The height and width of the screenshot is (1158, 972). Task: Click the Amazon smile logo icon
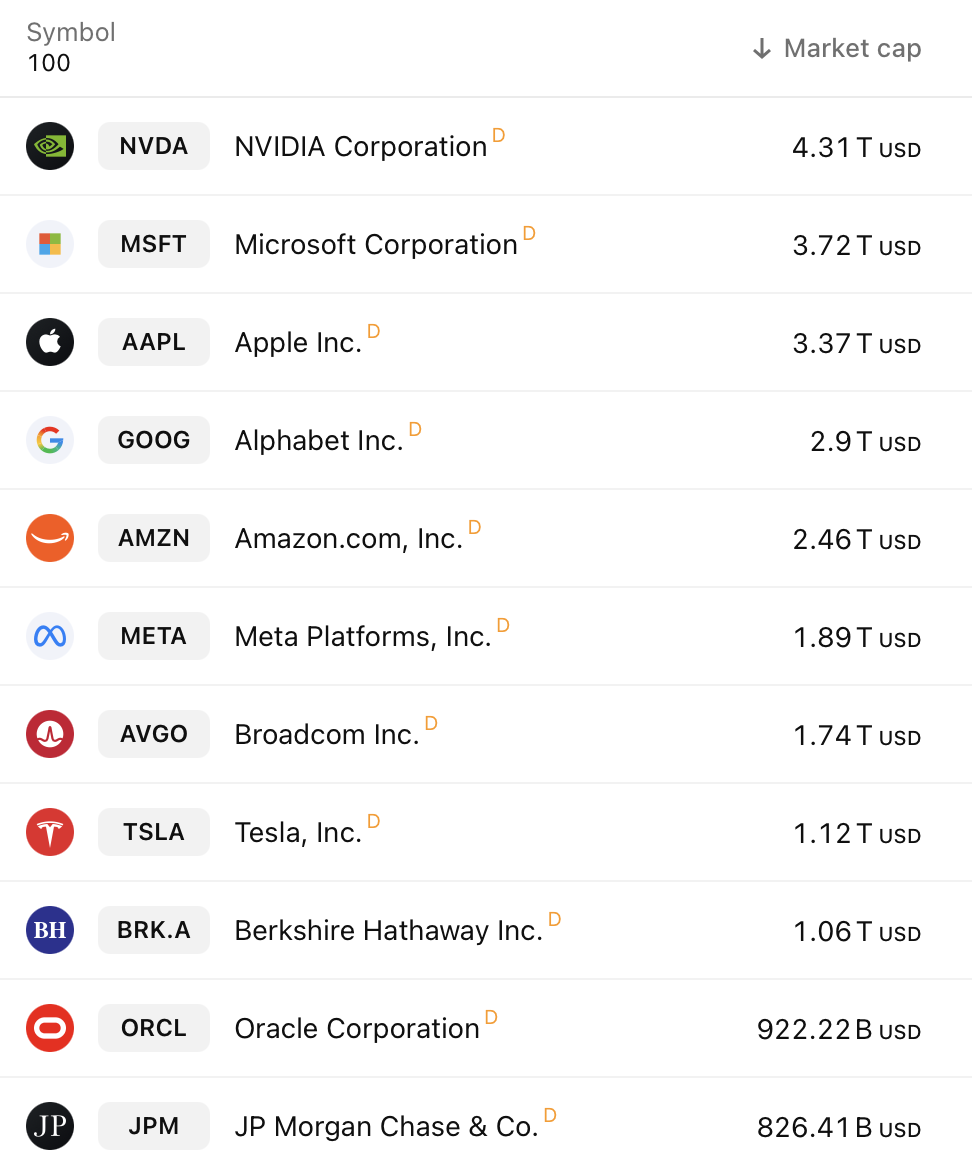tap(49, 538)
